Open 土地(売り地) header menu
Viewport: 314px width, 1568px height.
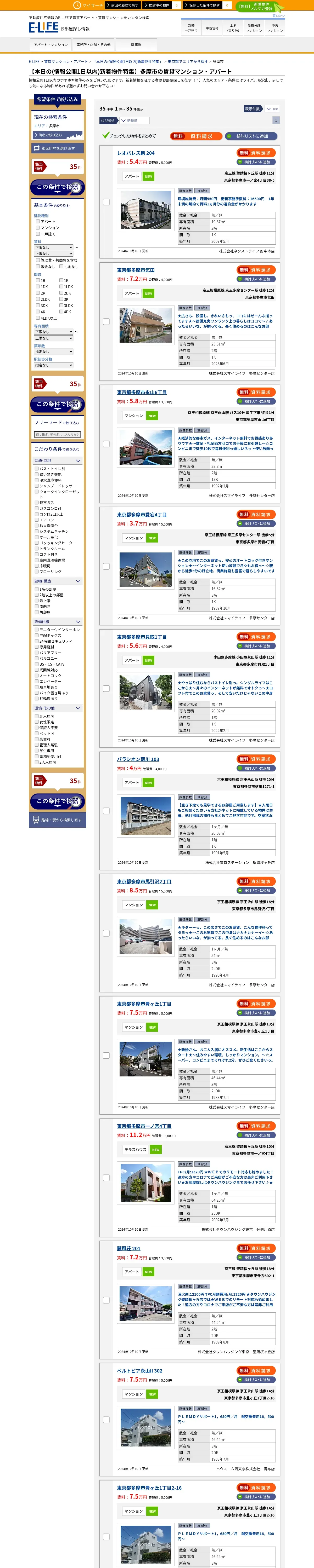point(233,28)
